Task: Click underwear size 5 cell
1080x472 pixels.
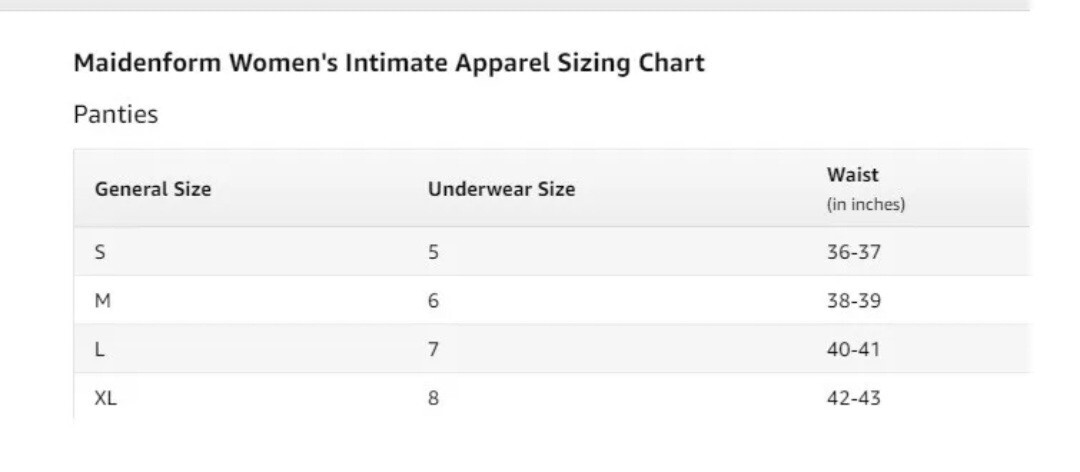Action: point(433,252)
